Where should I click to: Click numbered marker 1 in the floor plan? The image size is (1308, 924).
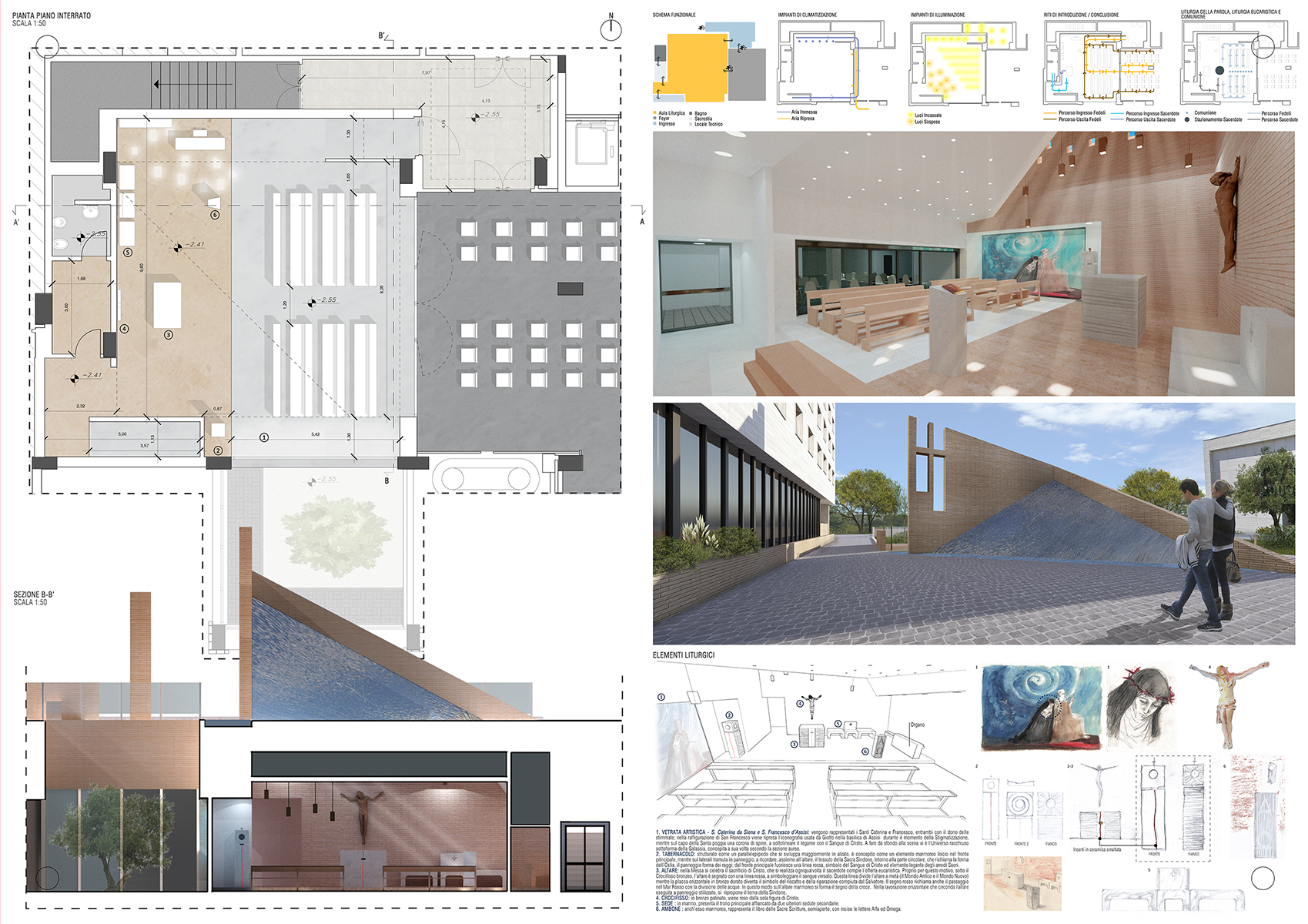click(x=264, y=437)
